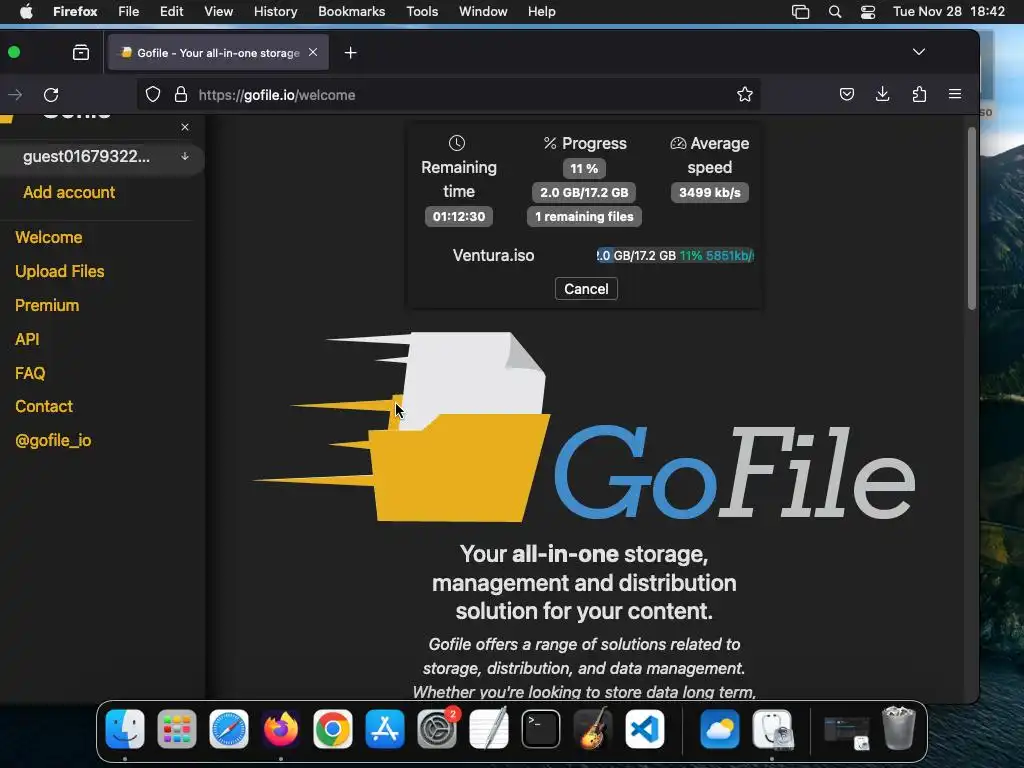1024x768 pixels.
Task: Go to Upload Files page
Action: tap(60, 271)
